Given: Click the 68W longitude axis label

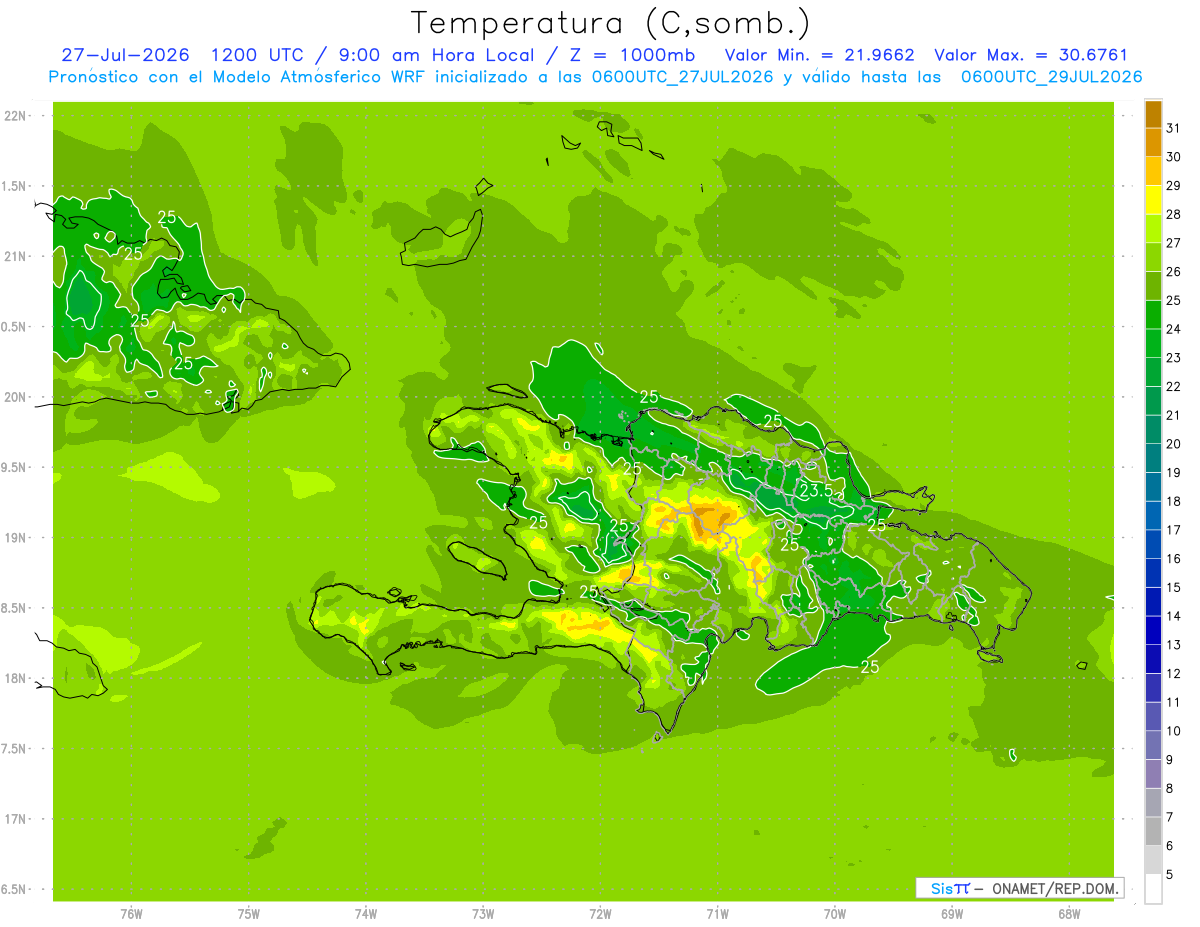Looking at the screenshot, I should pos(1069,914).
